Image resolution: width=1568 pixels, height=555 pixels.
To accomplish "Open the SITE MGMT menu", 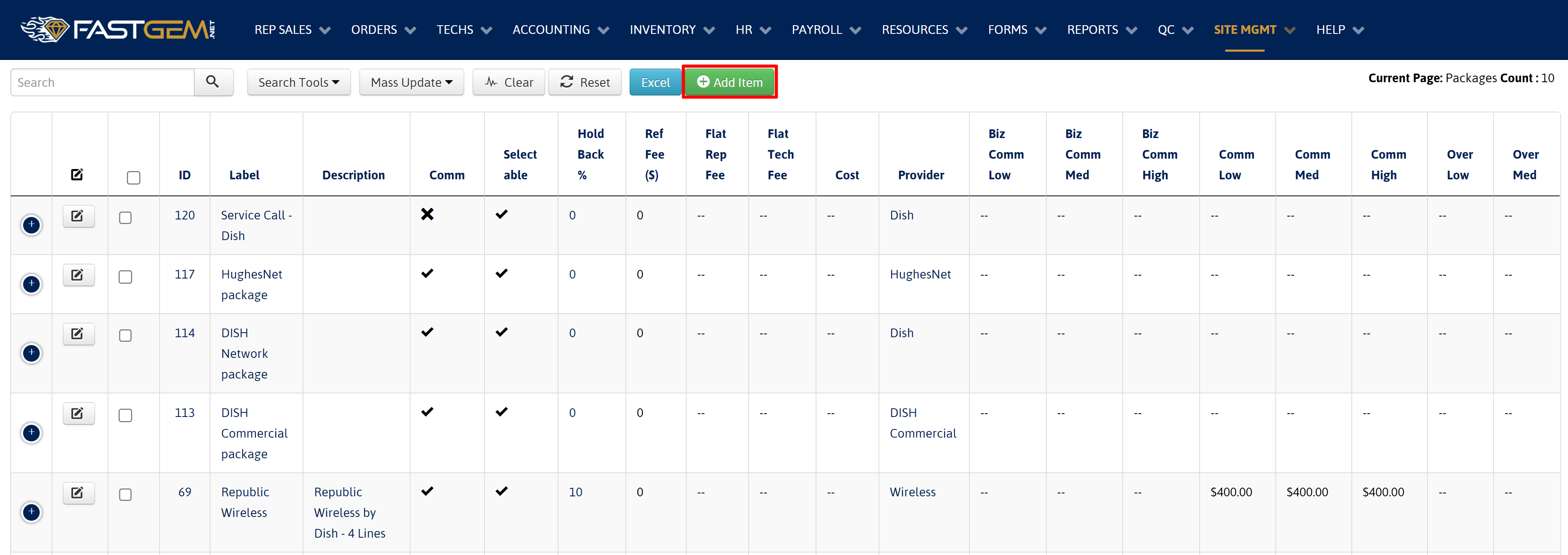I will [x=1254, y=30].
